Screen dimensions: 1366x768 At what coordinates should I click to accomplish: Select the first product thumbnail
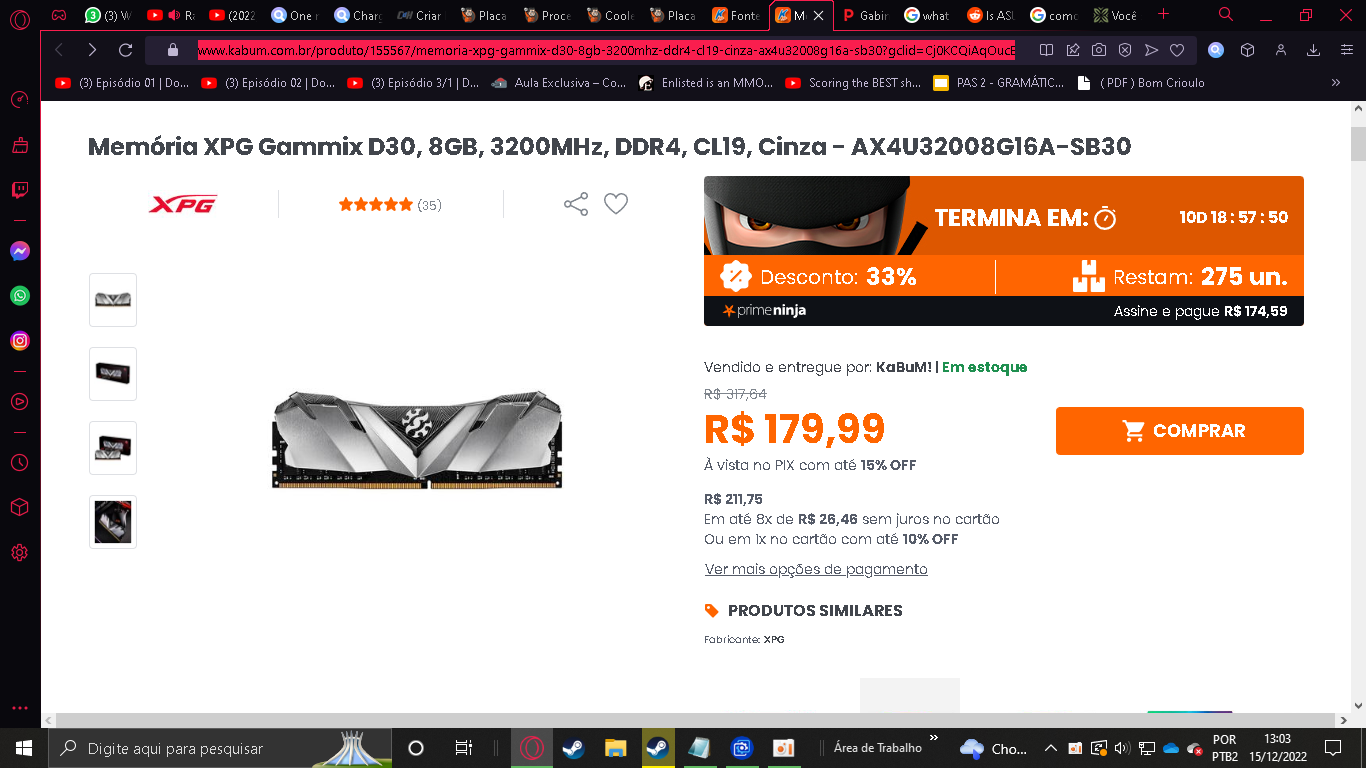(113, 300)
